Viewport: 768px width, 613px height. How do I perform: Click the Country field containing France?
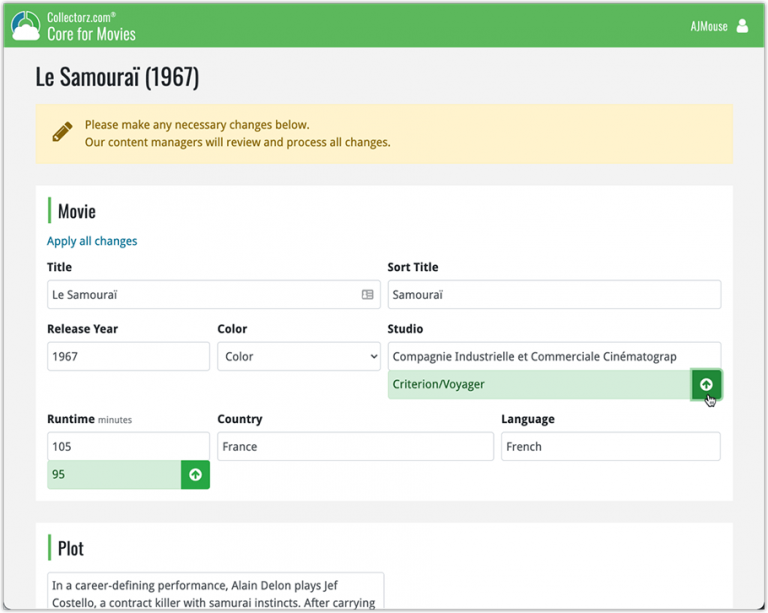(356, 446)
